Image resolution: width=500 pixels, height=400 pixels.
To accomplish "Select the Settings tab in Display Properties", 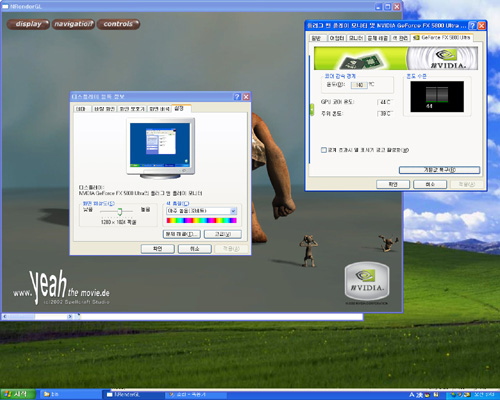I will pos(181,108).
